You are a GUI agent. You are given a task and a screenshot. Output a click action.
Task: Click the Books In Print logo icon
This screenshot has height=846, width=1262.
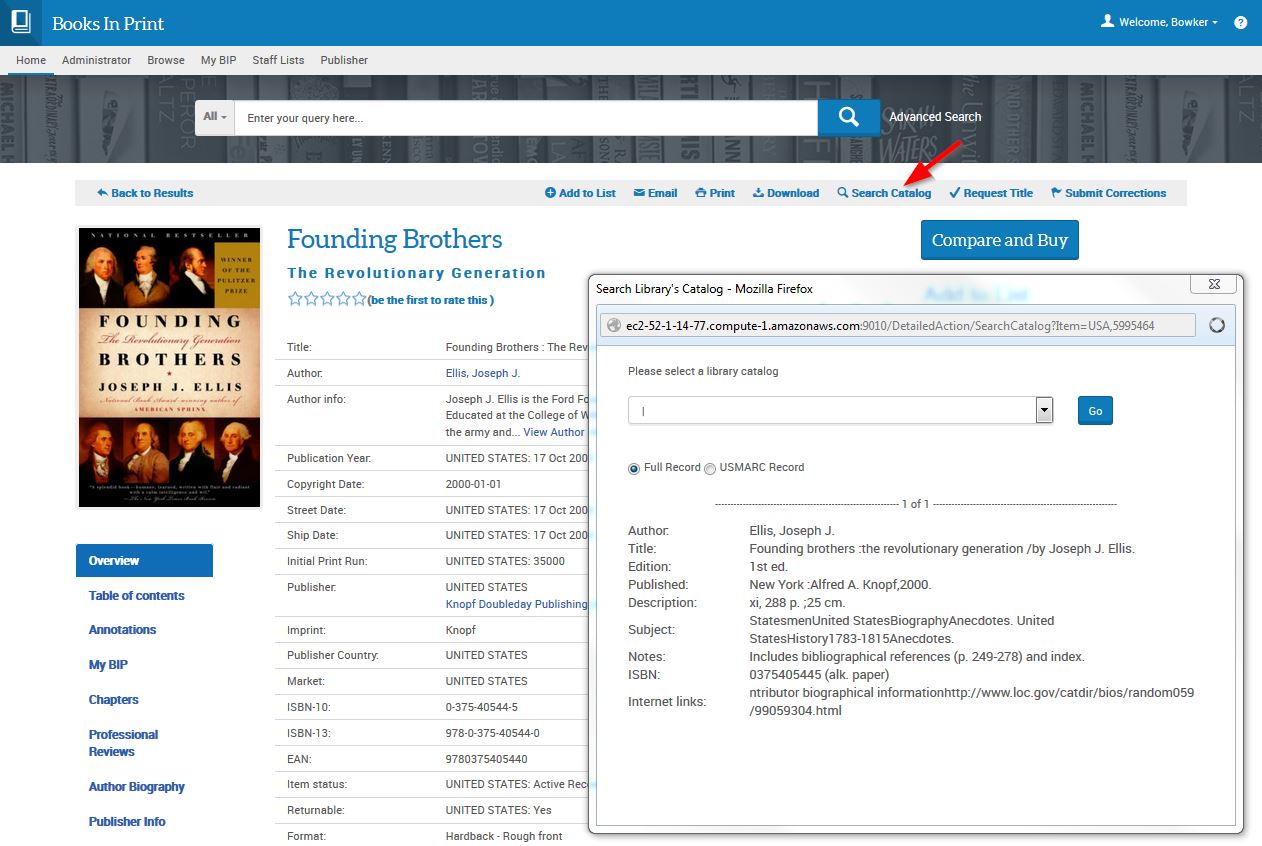[x=20, y=22]
